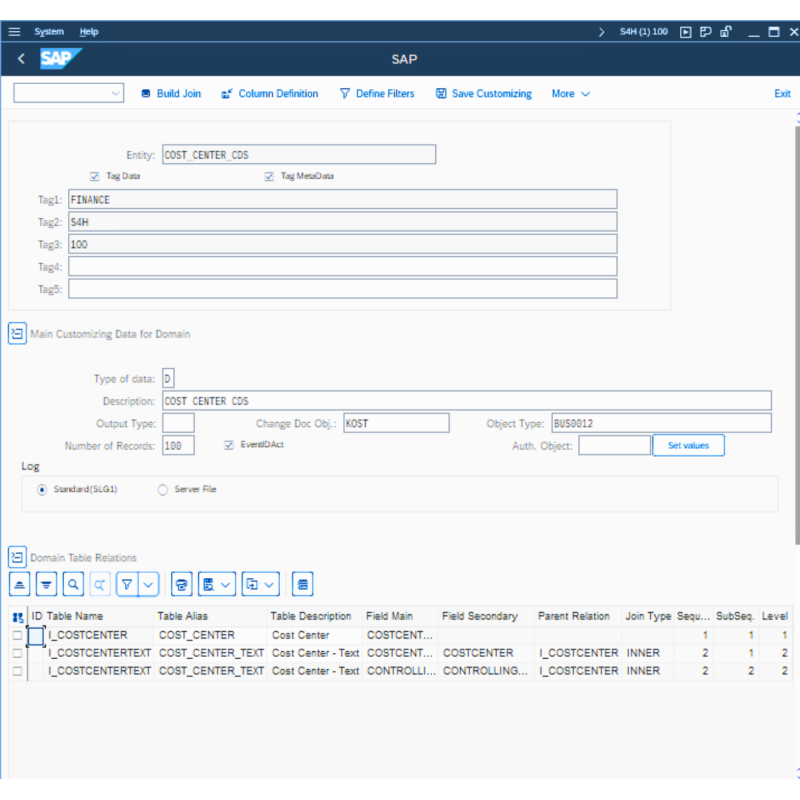This screenshot has width=800, height=800.
Task: Collapse the Domain Table Relations section
Action: [17, 557]
